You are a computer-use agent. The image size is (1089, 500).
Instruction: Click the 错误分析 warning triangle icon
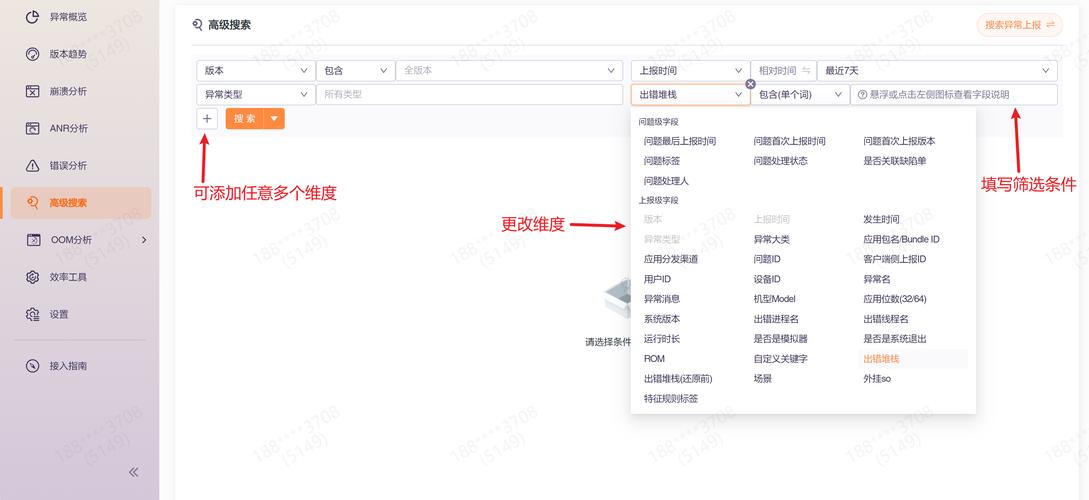[x=32, y=165]
